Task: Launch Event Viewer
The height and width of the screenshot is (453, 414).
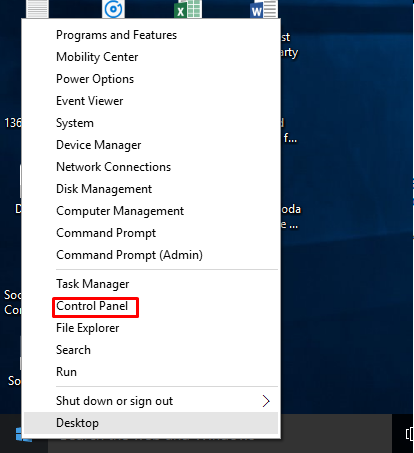Action: pos(90,101)
